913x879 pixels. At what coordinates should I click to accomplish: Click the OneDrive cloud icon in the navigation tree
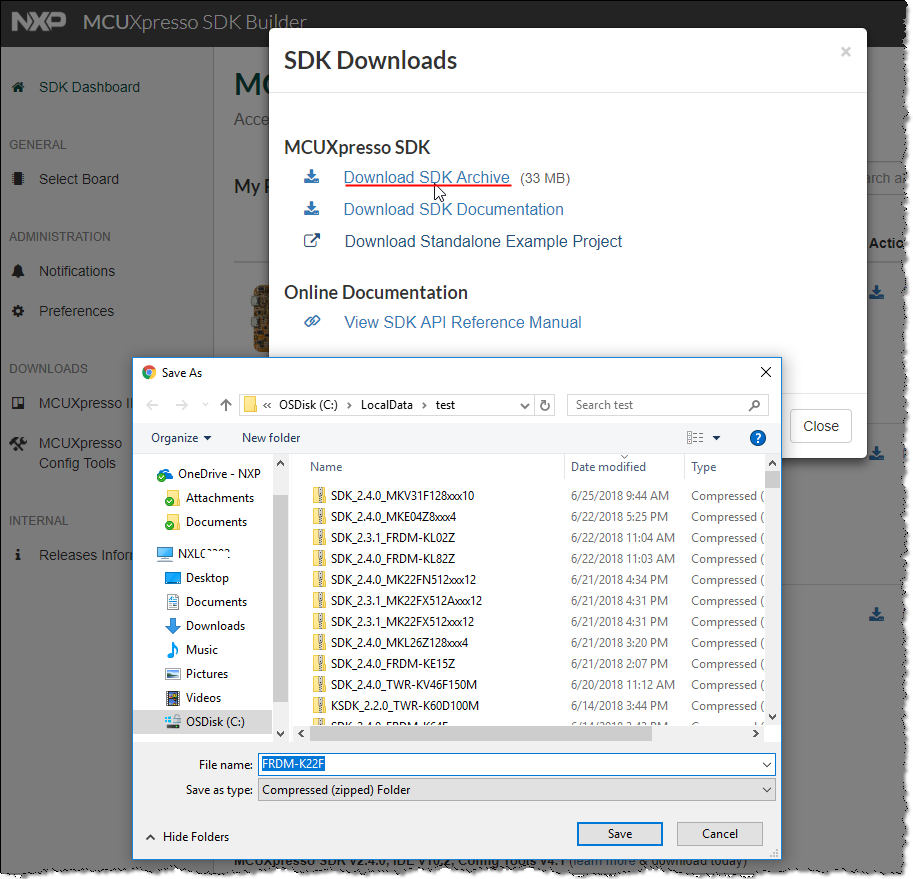pos(165,474)
